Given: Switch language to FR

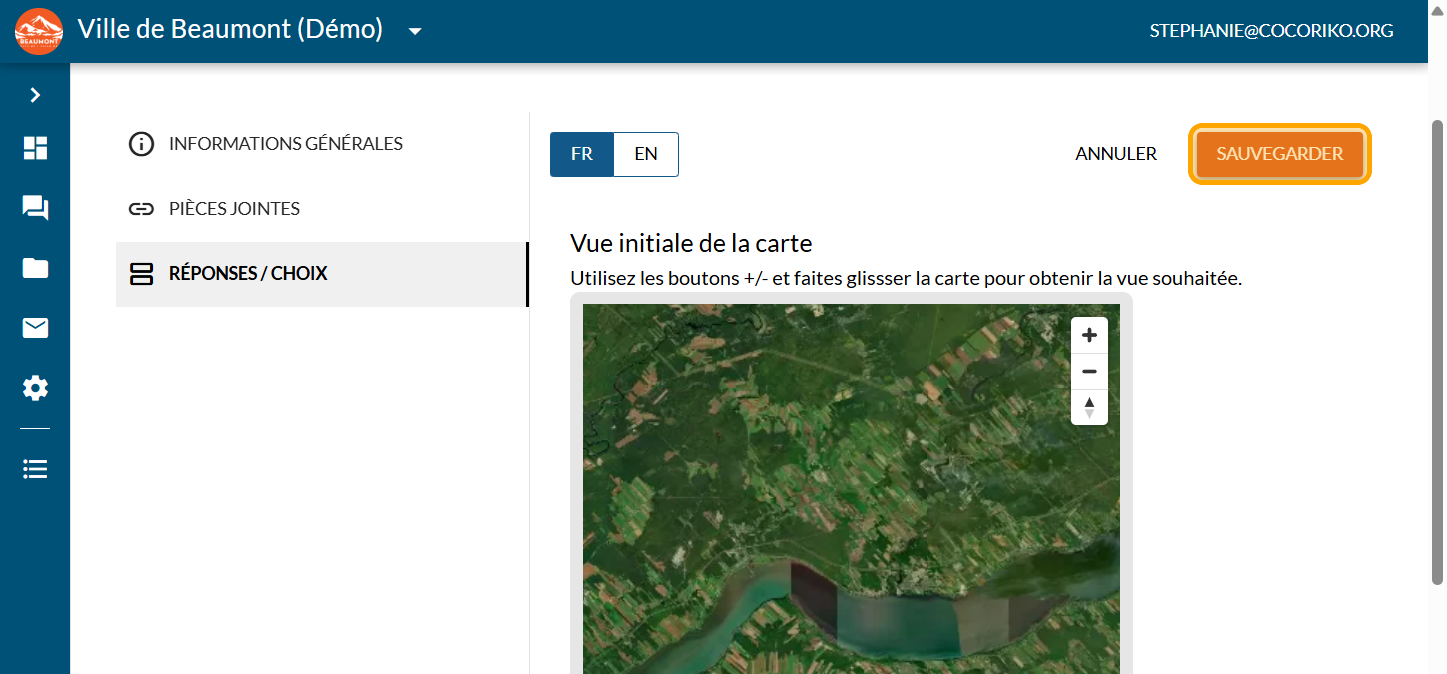Looking at the screenshot, I should point(581,154).
